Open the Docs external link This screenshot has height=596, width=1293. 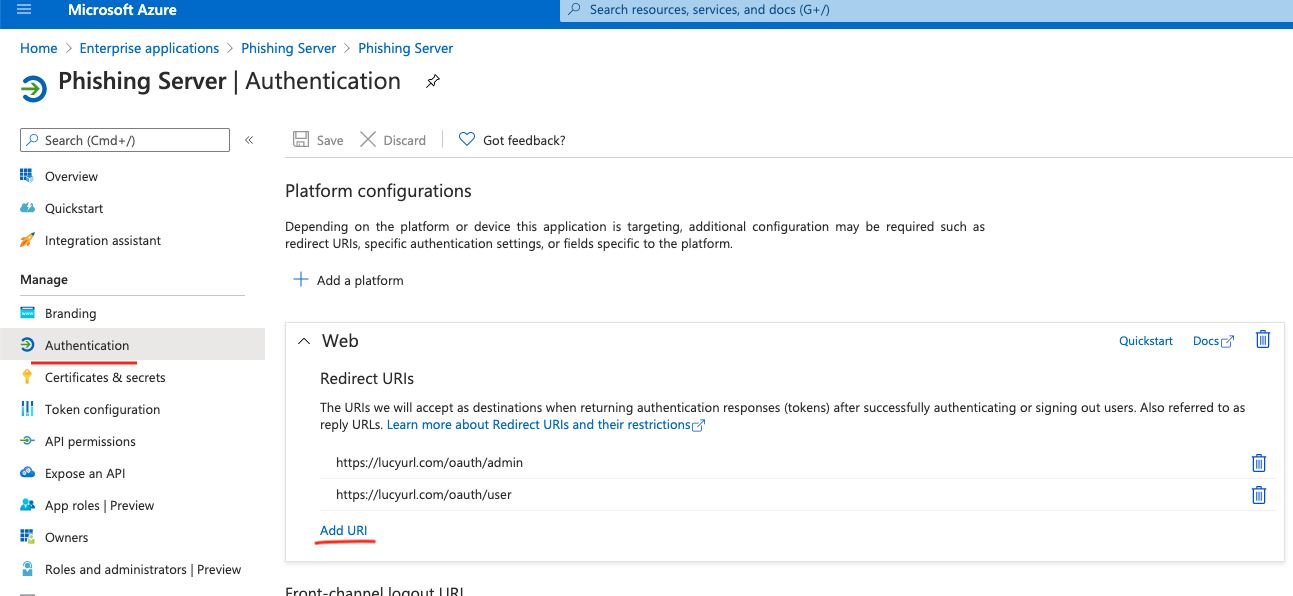[1214, 341]
